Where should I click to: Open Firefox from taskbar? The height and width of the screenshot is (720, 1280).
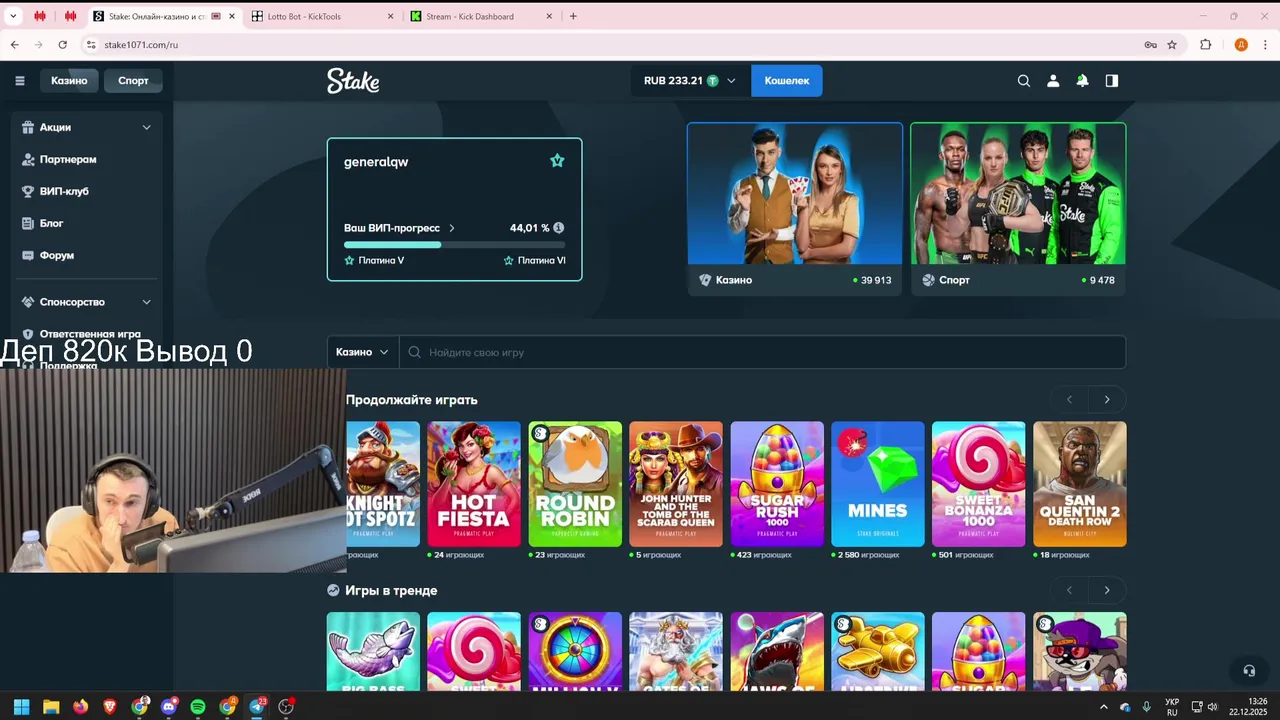(80, 707)
